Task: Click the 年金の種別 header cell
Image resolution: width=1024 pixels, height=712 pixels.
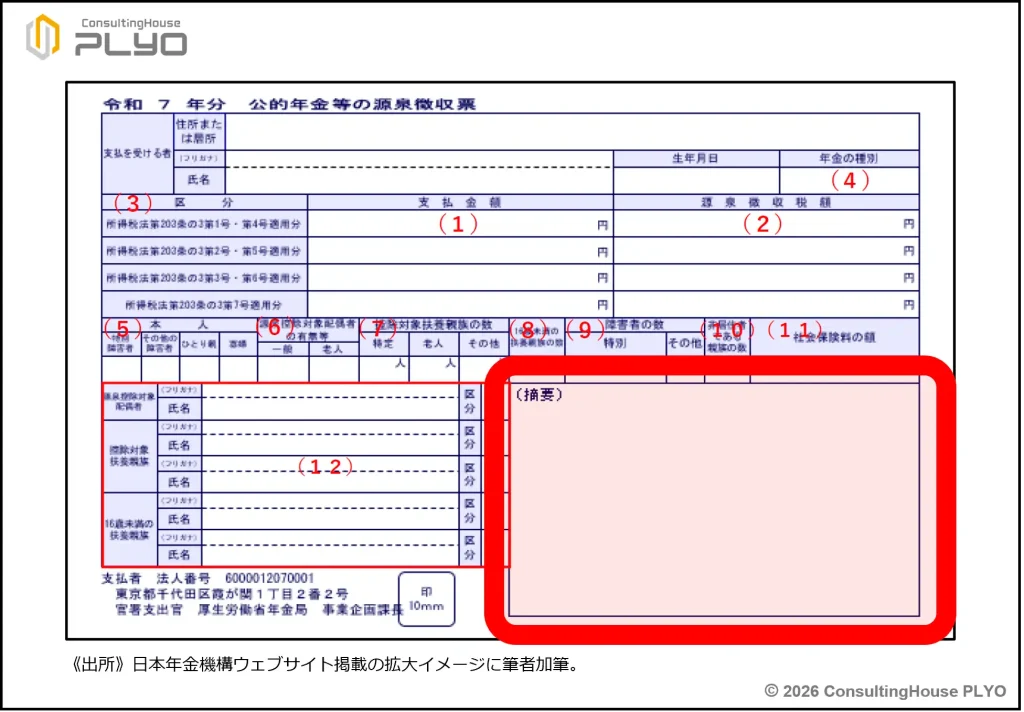Action: pos(848,158)
